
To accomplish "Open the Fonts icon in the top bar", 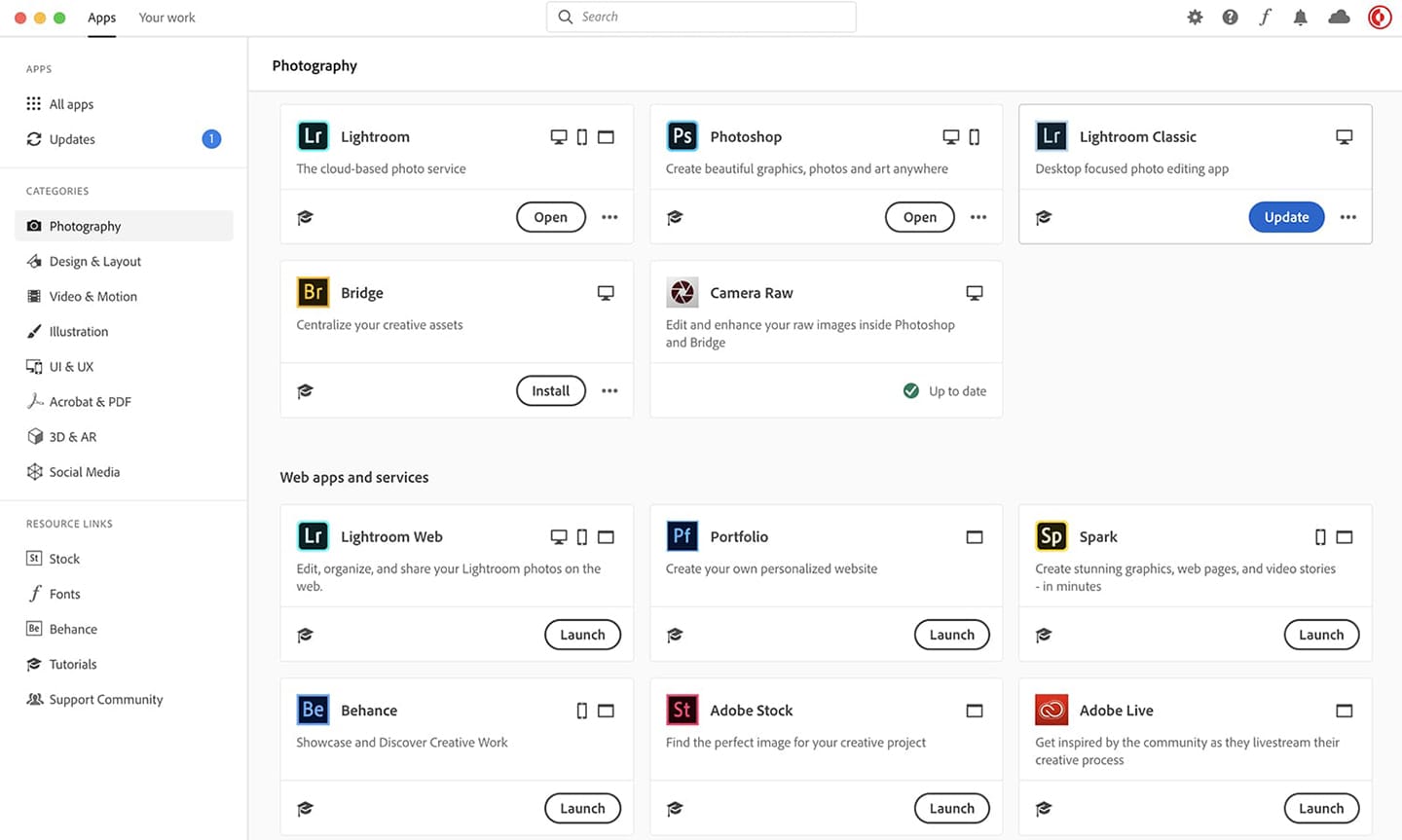I will [x=1265, y=18].
